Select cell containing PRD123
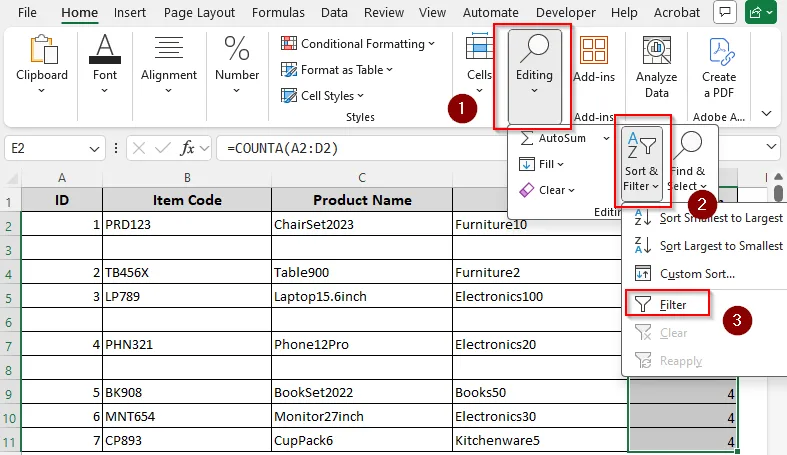The width and height of the screenshot is (787, 455). [187, 224]
